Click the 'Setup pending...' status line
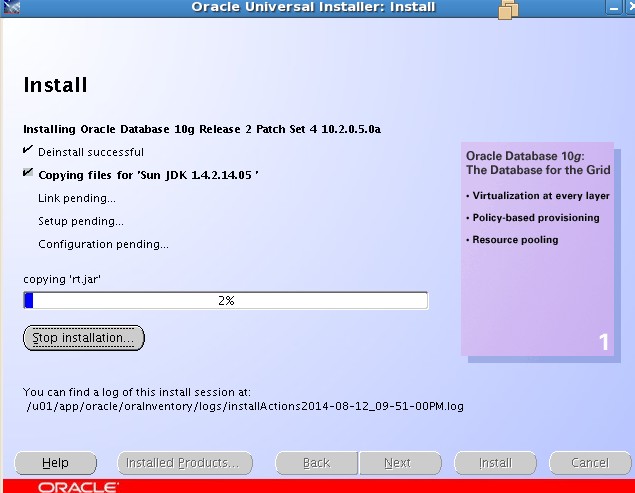 click(81, 221)
